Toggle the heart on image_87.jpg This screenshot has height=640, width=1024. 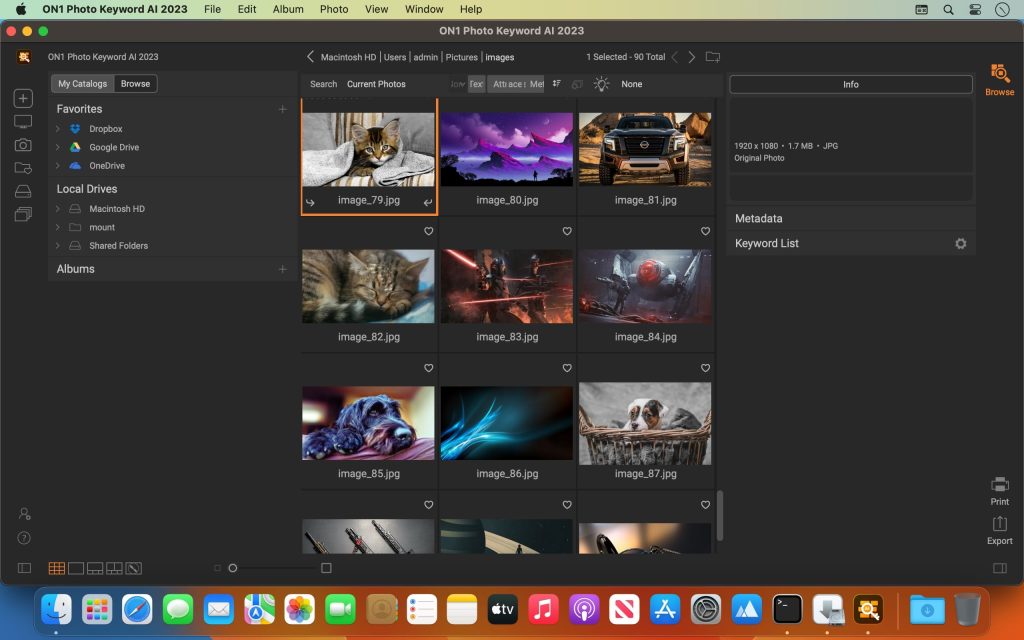coord(706,368)
